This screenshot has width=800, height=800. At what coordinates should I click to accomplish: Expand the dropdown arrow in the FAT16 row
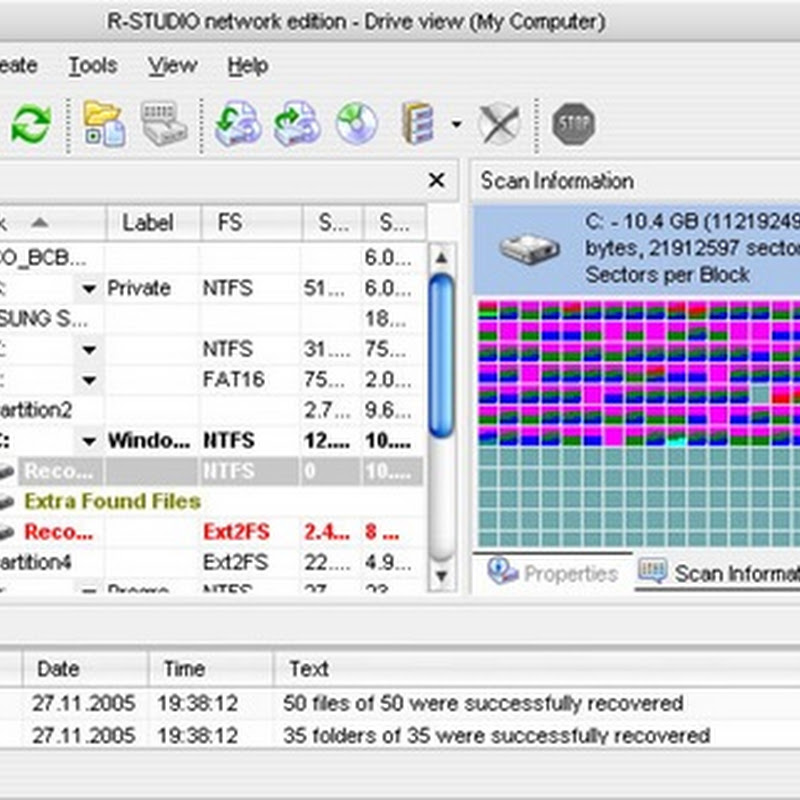[89, 381]
